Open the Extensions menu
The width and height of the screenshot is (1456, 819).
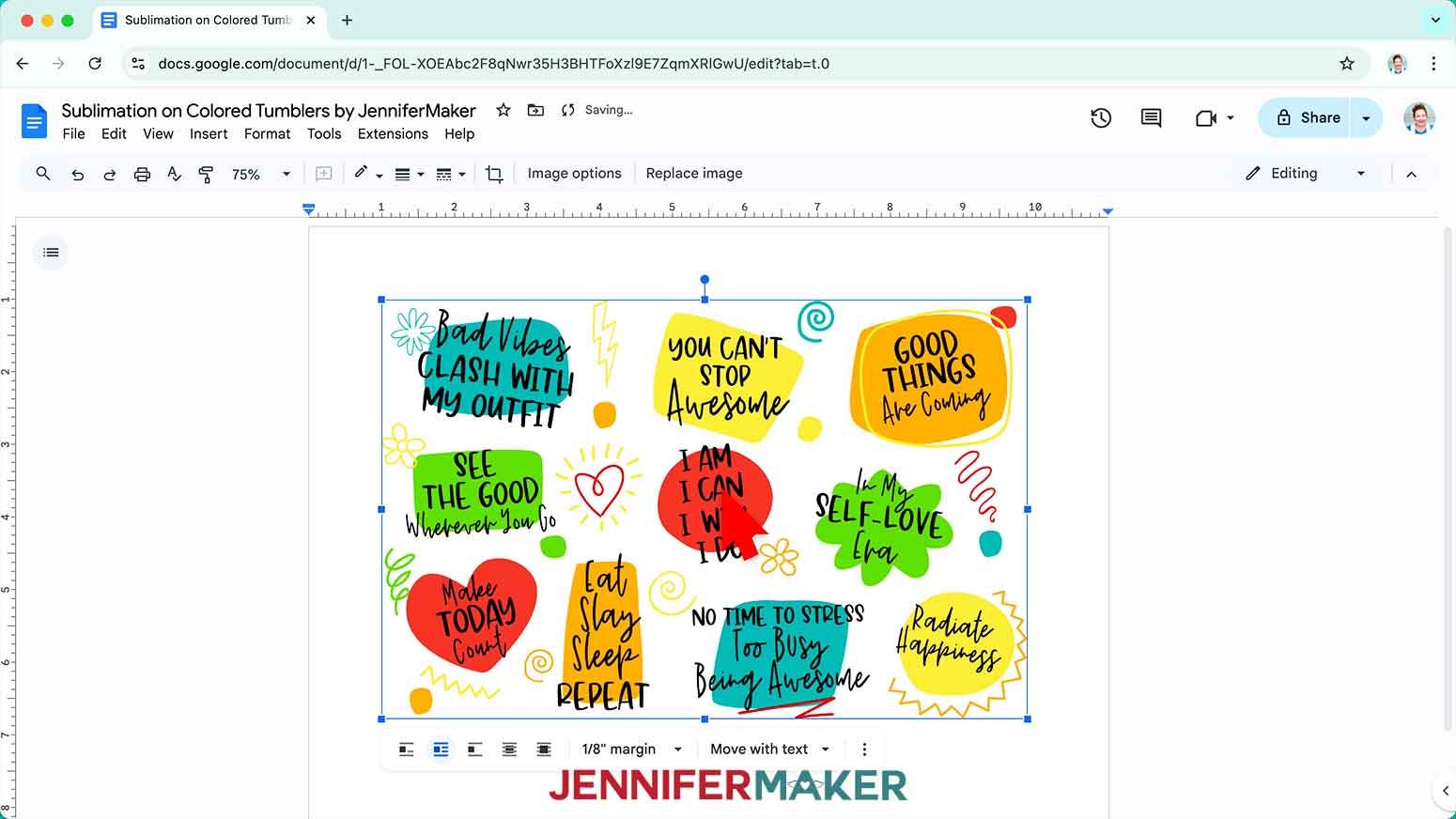(x=393, y=134)
